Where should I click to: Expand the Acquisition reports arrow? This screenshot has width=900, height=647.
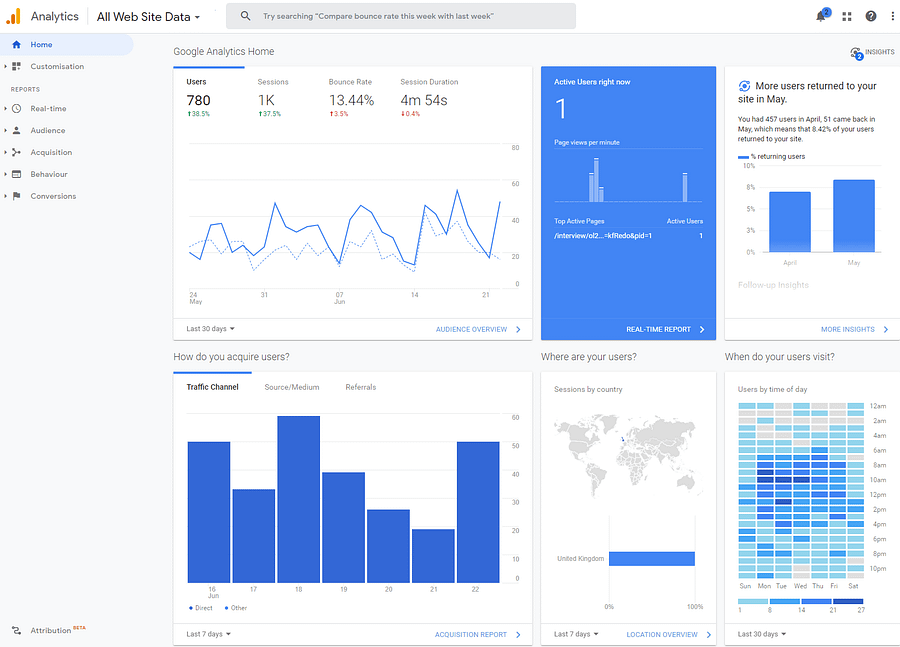click(x=5, y=152)
